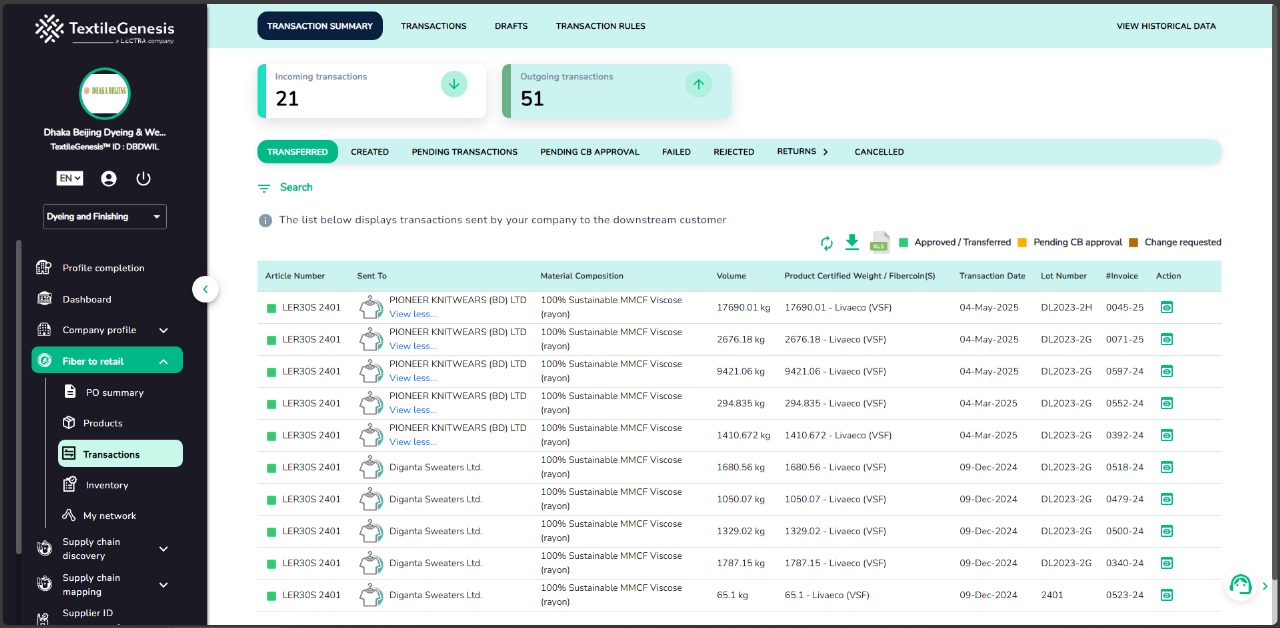Click the green download icon
Screen dimensions: 1280x628
(852, 242)
